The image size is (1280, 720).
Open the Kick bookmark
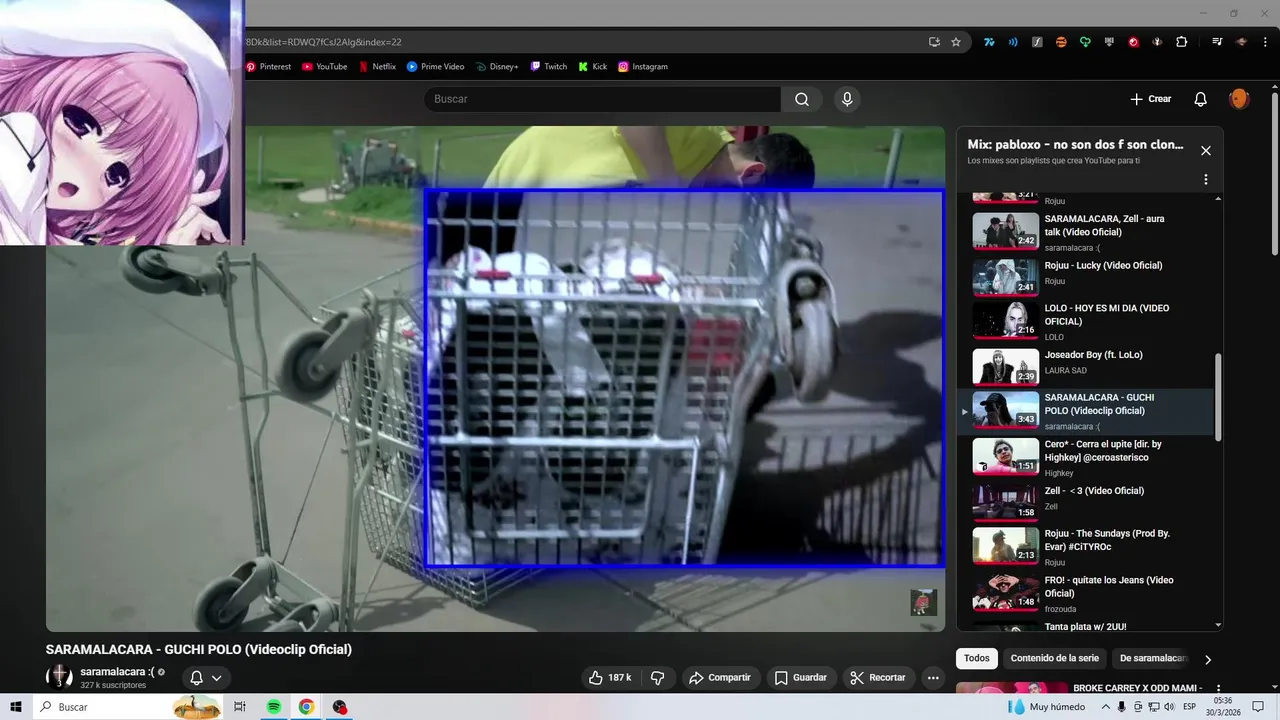[x=592, y=67]
